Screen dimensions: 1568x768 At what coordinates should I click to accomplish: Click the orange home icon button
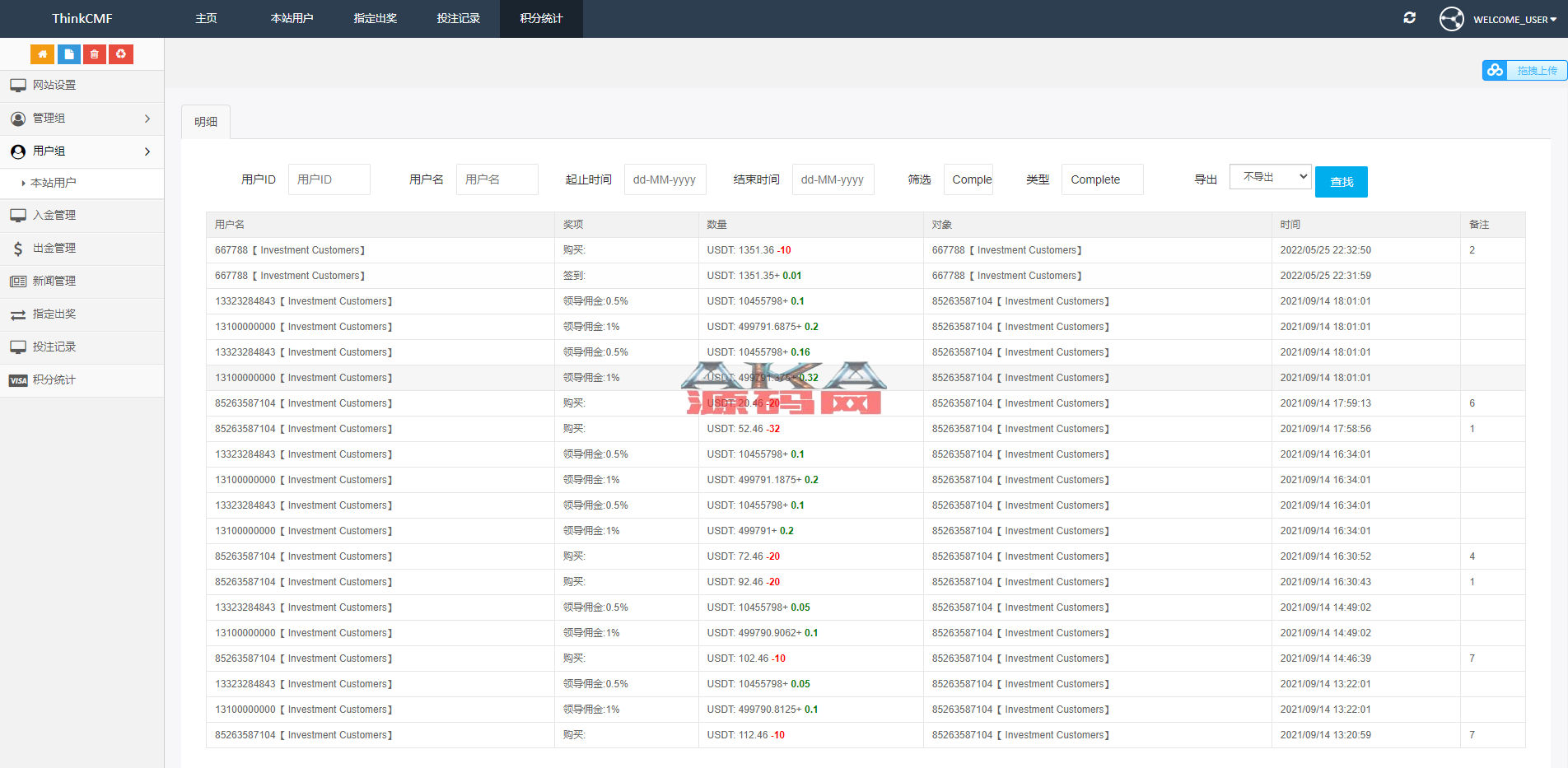tap(42, 54)
